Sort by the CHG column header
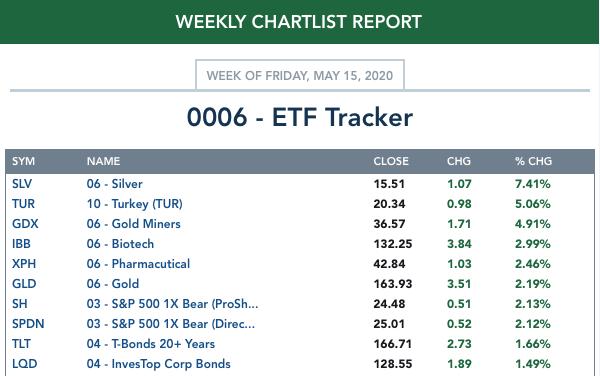 tap(459, 161)
